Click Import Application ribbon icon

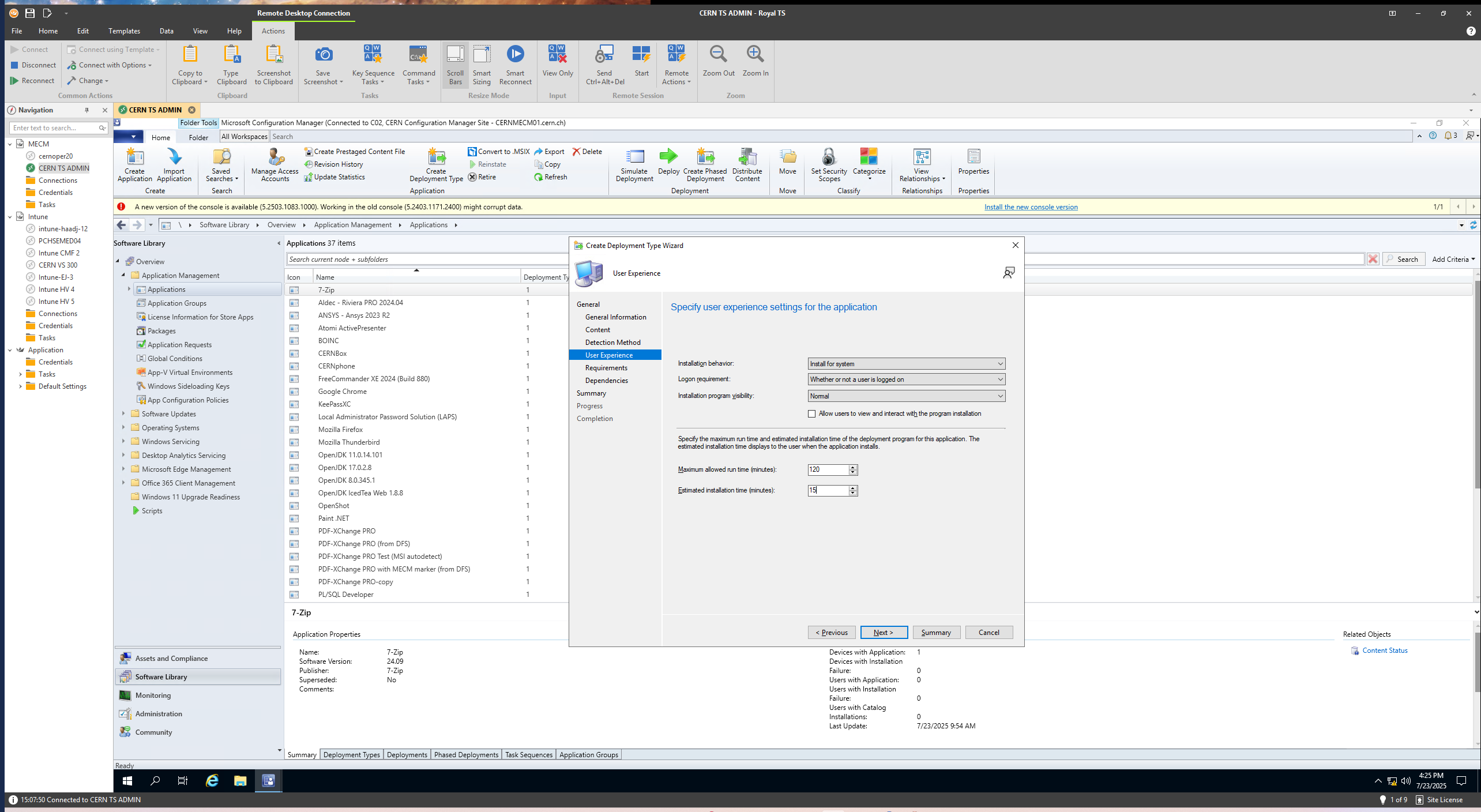tap(174, 165)
